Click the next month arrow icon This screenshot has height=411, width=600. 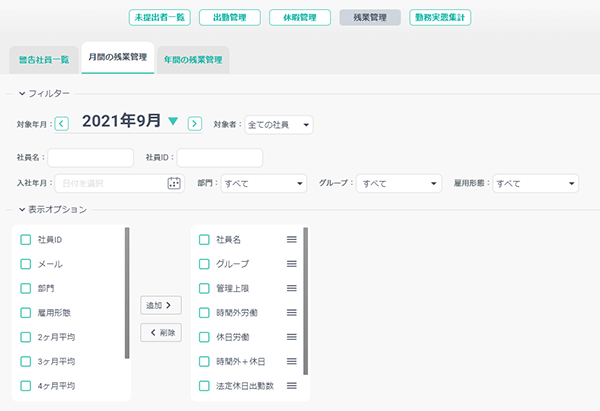click(195, 124)
